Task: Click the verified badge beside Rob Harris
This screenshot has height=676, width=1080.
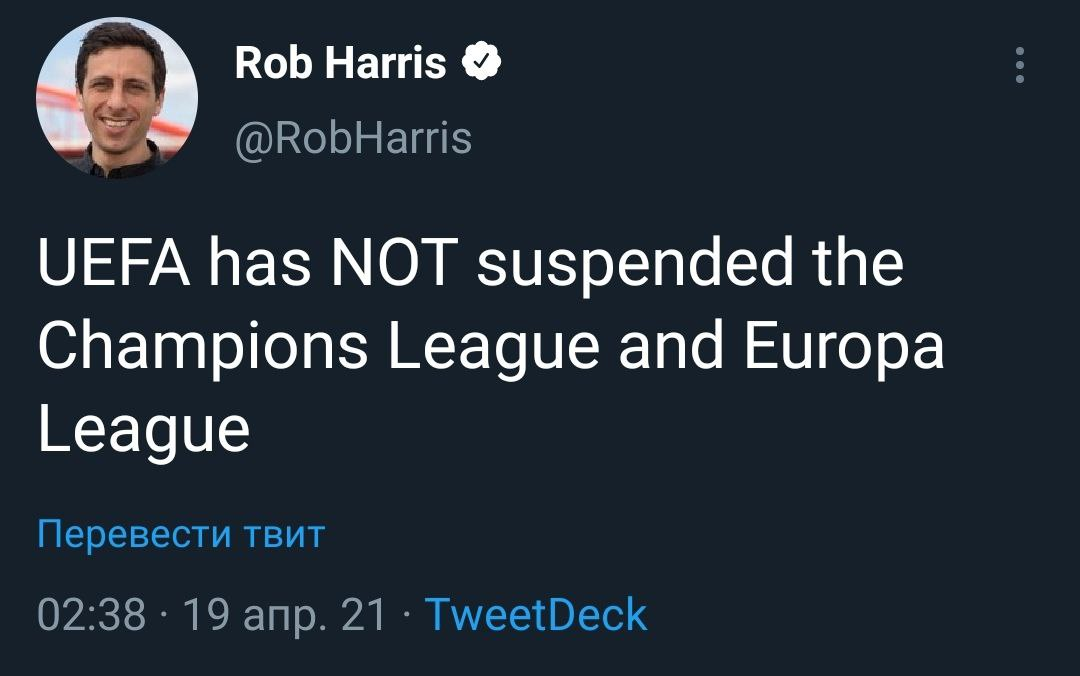Action: (481, 63)
